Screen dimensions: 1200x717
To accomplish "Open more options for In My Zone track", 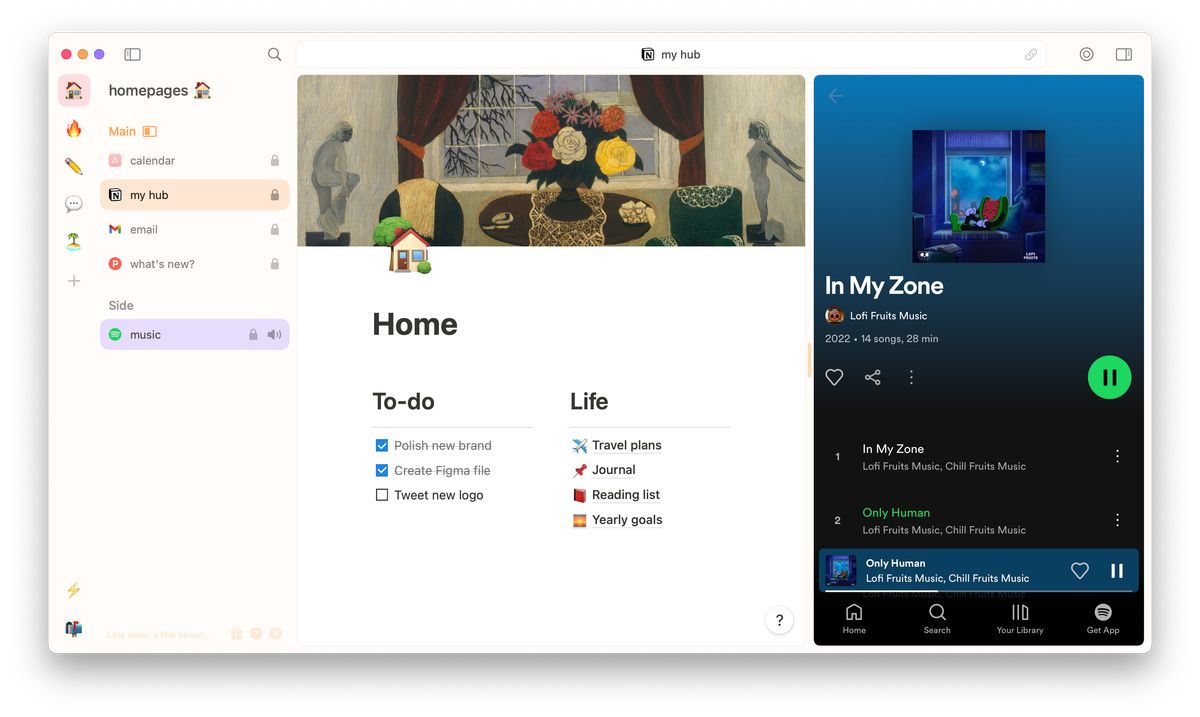I will click(1117, 456).
